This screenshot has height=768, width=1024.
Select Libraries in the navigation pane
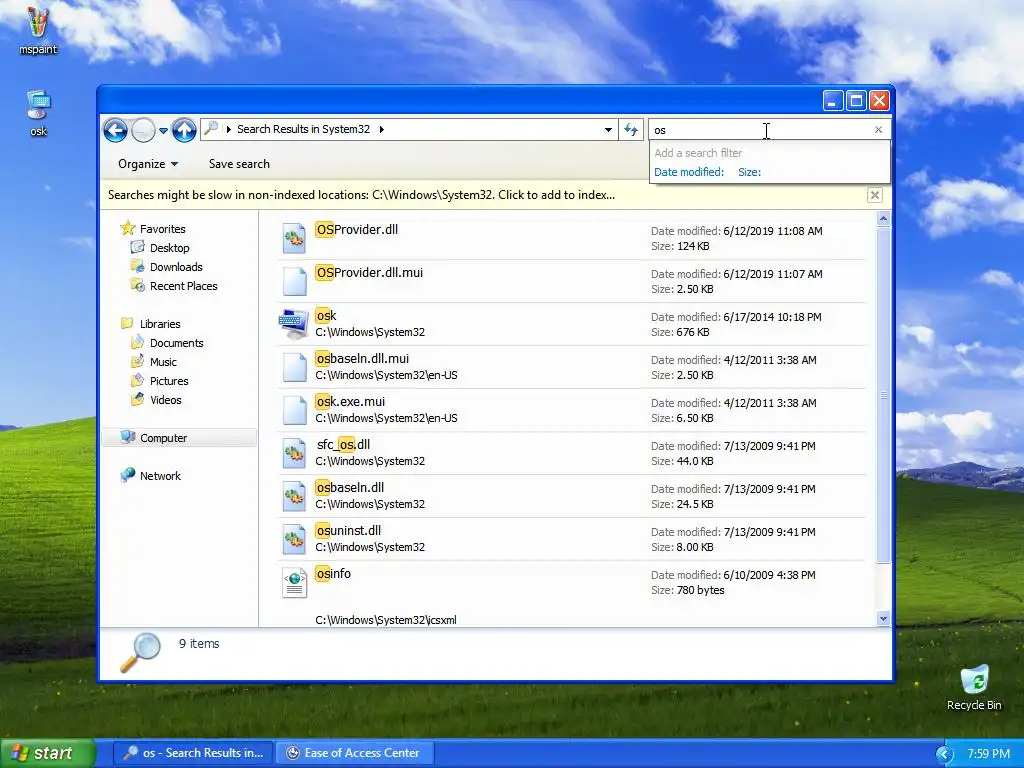click(x=160, y=324)
